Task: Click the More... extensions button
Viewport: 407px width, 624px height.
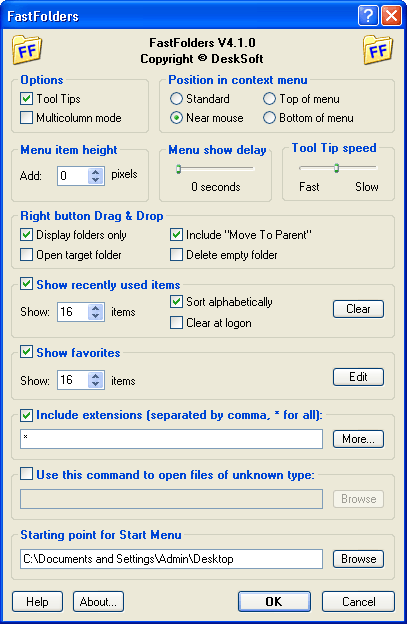Action: (x=358, y=439)
